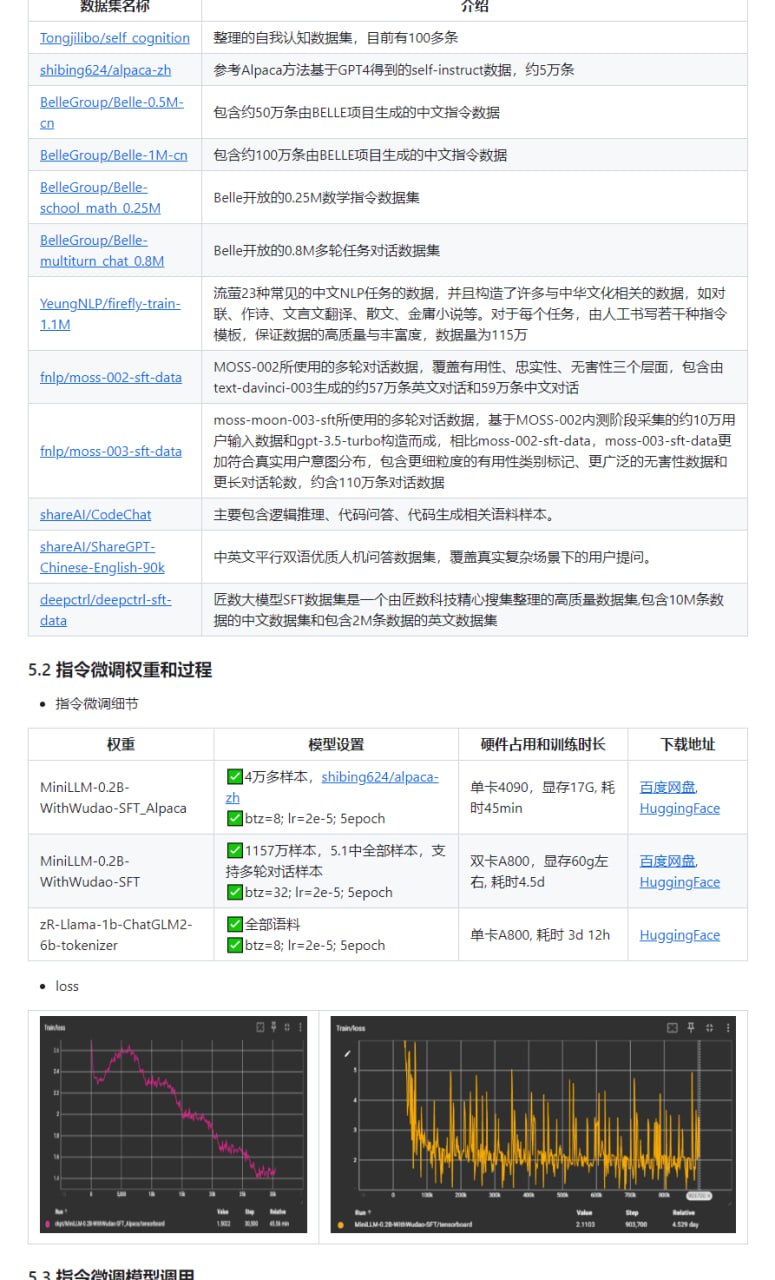775x1280 pixels.
Task: Click heading 5.2 指令微调权重和过程
Action: pos(120,669)
